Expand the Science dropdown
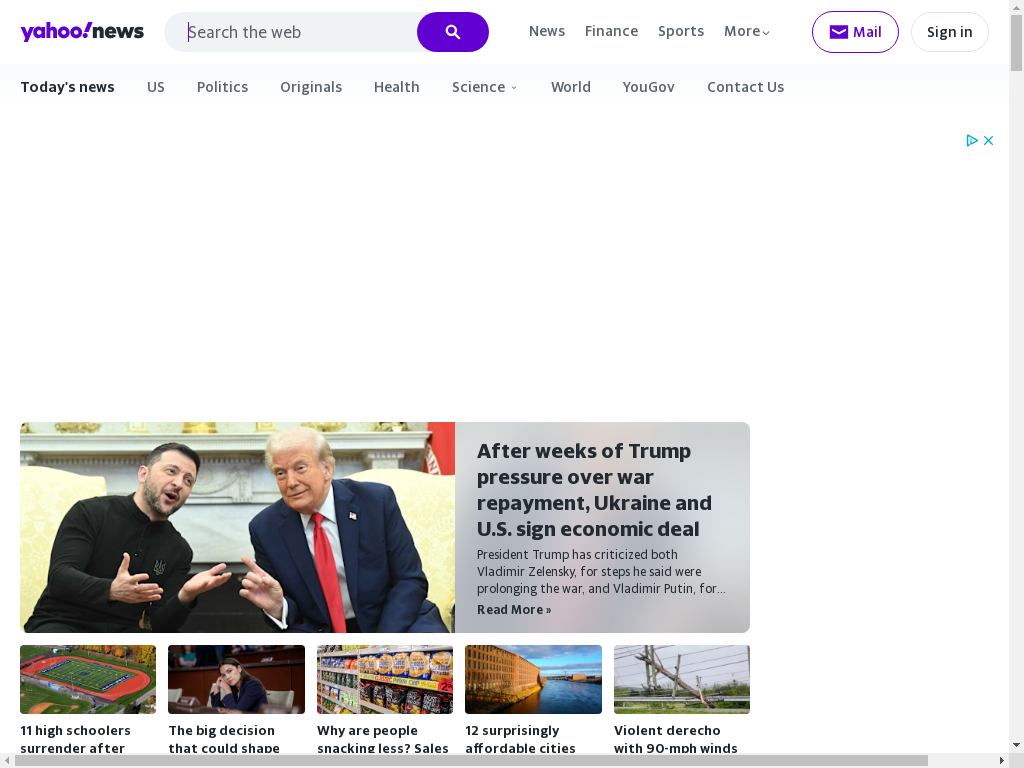Screen dimensions: 1024x768 pyautogui.click(x=484, y=87)
